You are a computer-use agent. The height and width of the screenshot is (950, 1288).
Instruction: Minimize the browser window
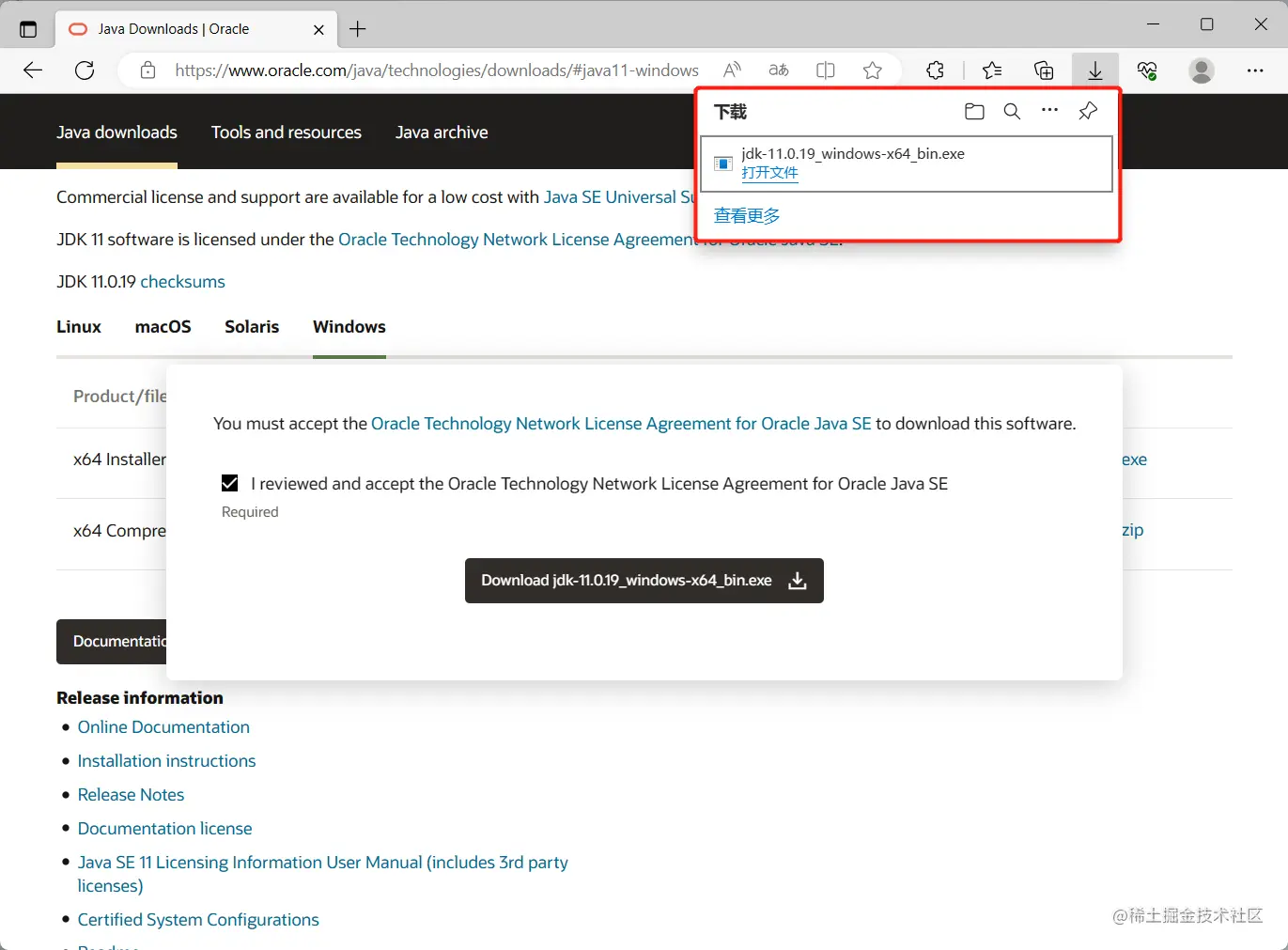point(1154,24)
